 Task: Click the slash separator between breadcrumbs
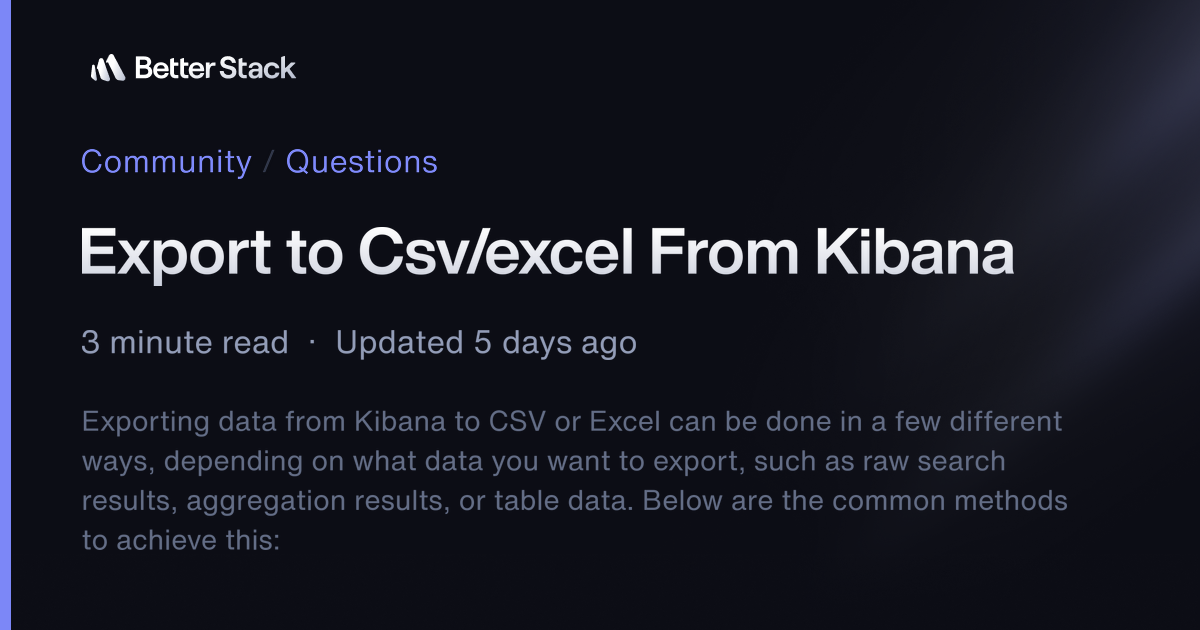[x=268, y=163]
